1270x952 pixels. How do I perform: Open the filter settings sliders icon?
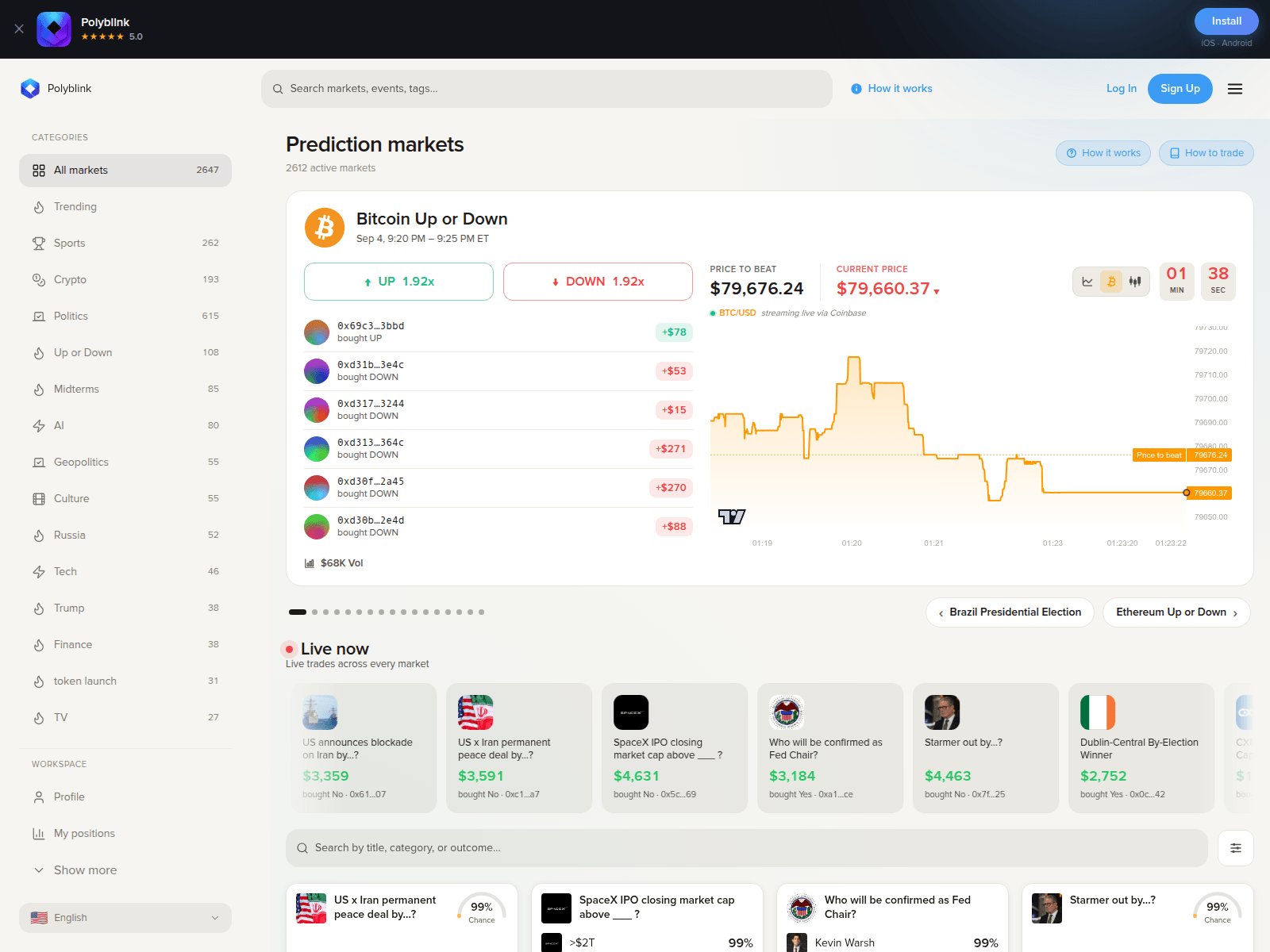tap(1236, 848)
